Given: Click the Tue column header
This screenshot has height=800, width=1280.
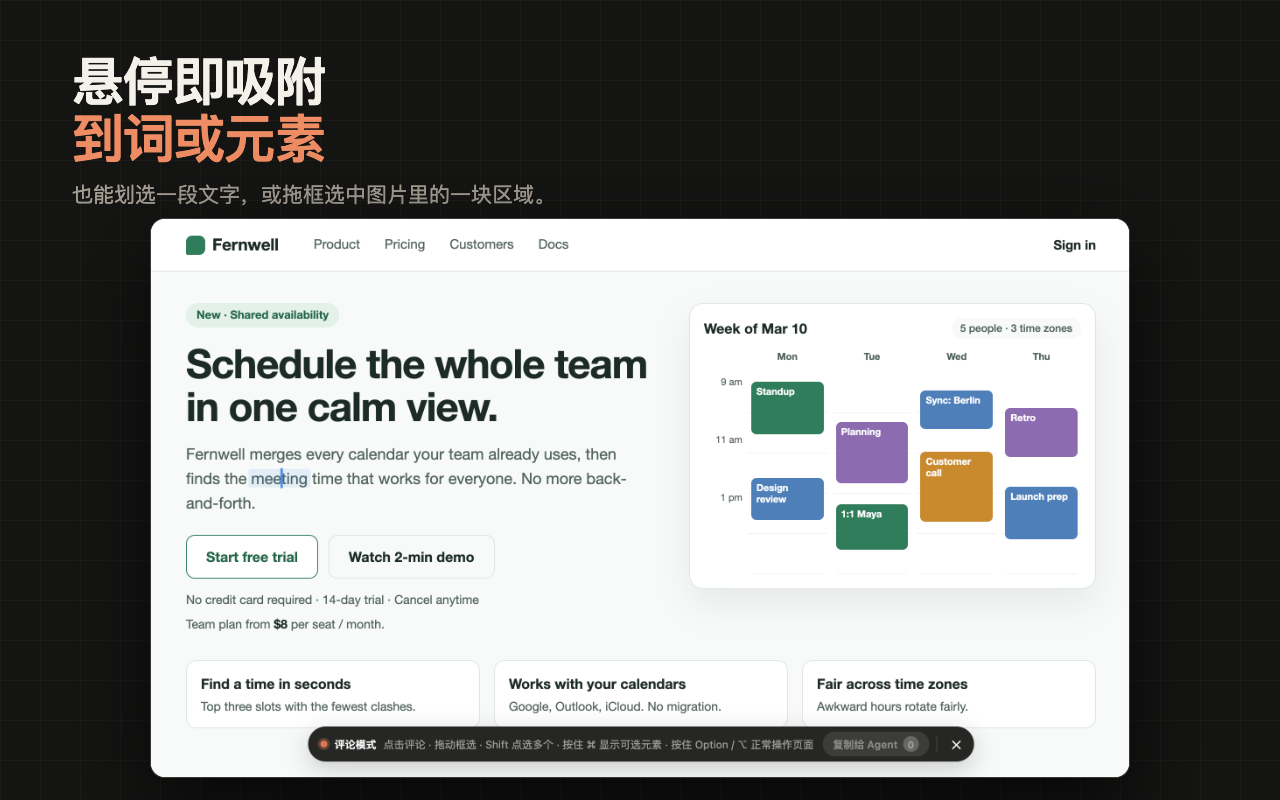Looking at the screenshot, I should (x=872, y=357).
